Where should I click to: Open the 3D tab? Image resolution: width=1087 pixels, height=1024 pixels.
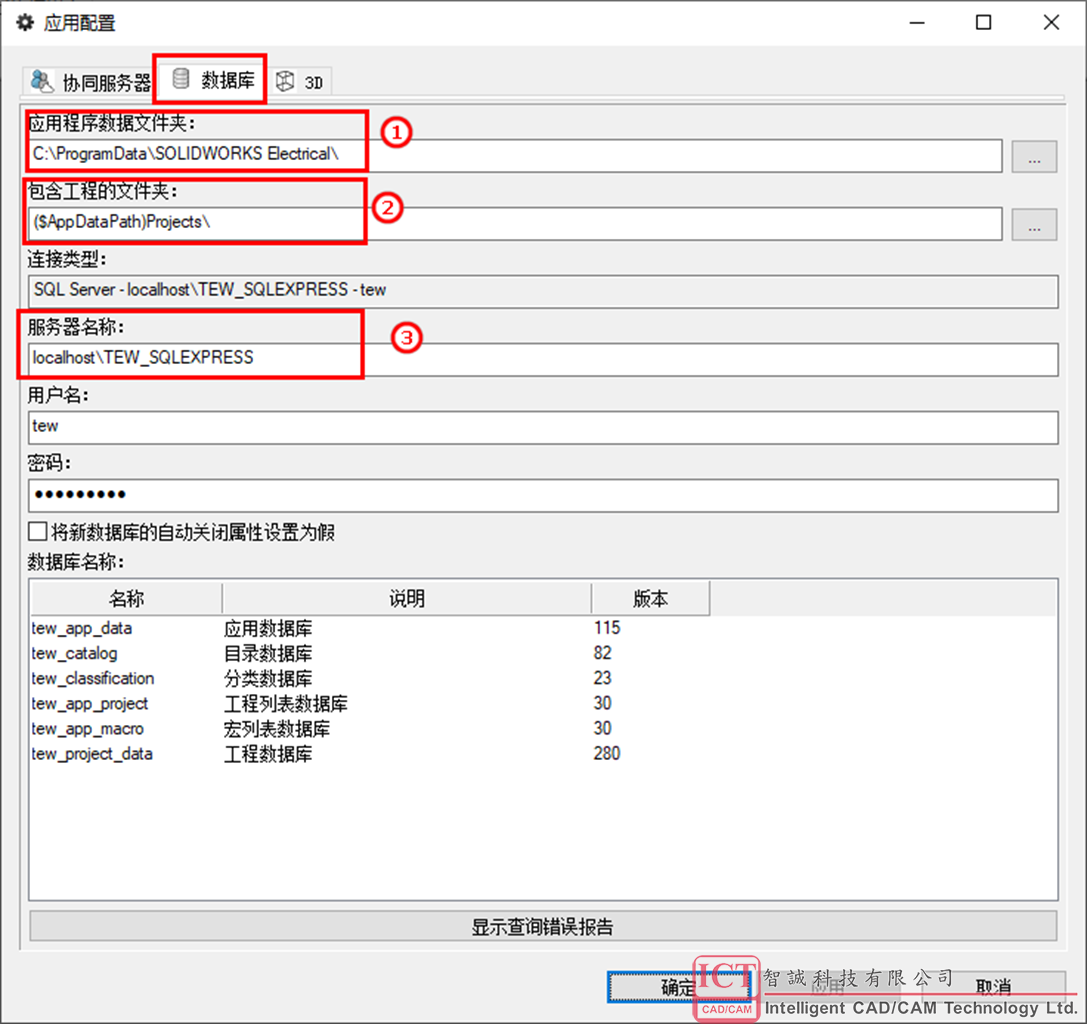[300, 83]
